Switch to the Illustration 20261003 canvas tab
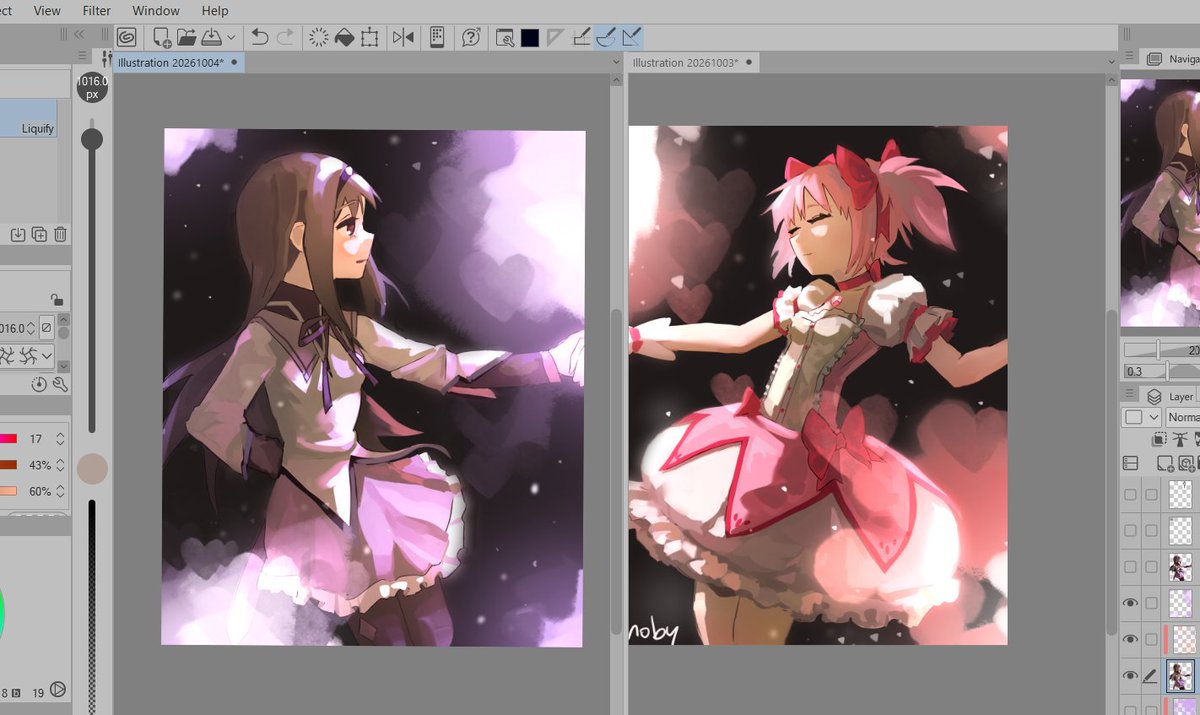The image size is (1200, 715). 693,62
